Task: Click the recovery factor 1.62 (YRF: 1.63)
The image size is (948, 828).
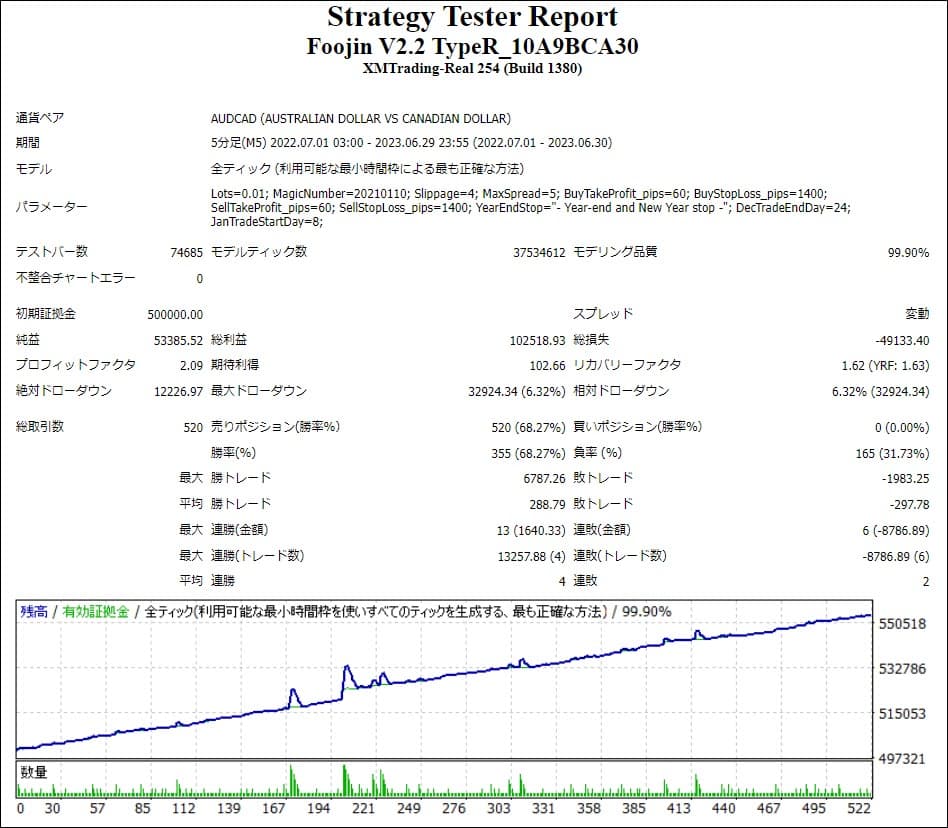Action: pyautogui.click(x=885, y=366)
